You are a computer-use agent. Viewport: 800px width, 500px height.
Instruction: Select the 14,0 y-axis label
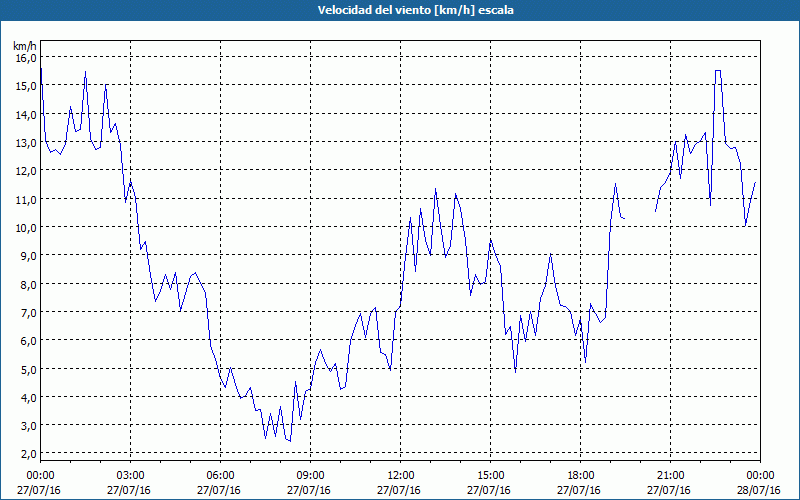point(26,115)
